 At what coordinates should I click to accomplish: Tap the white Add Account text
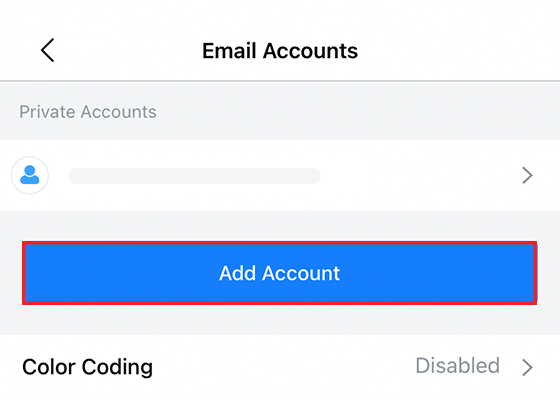(x=280, y=274)
